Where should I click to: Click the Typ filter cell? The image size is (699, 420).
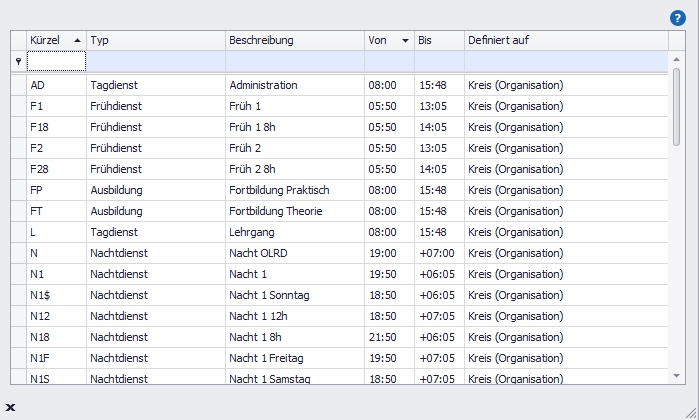coord(155,62)
